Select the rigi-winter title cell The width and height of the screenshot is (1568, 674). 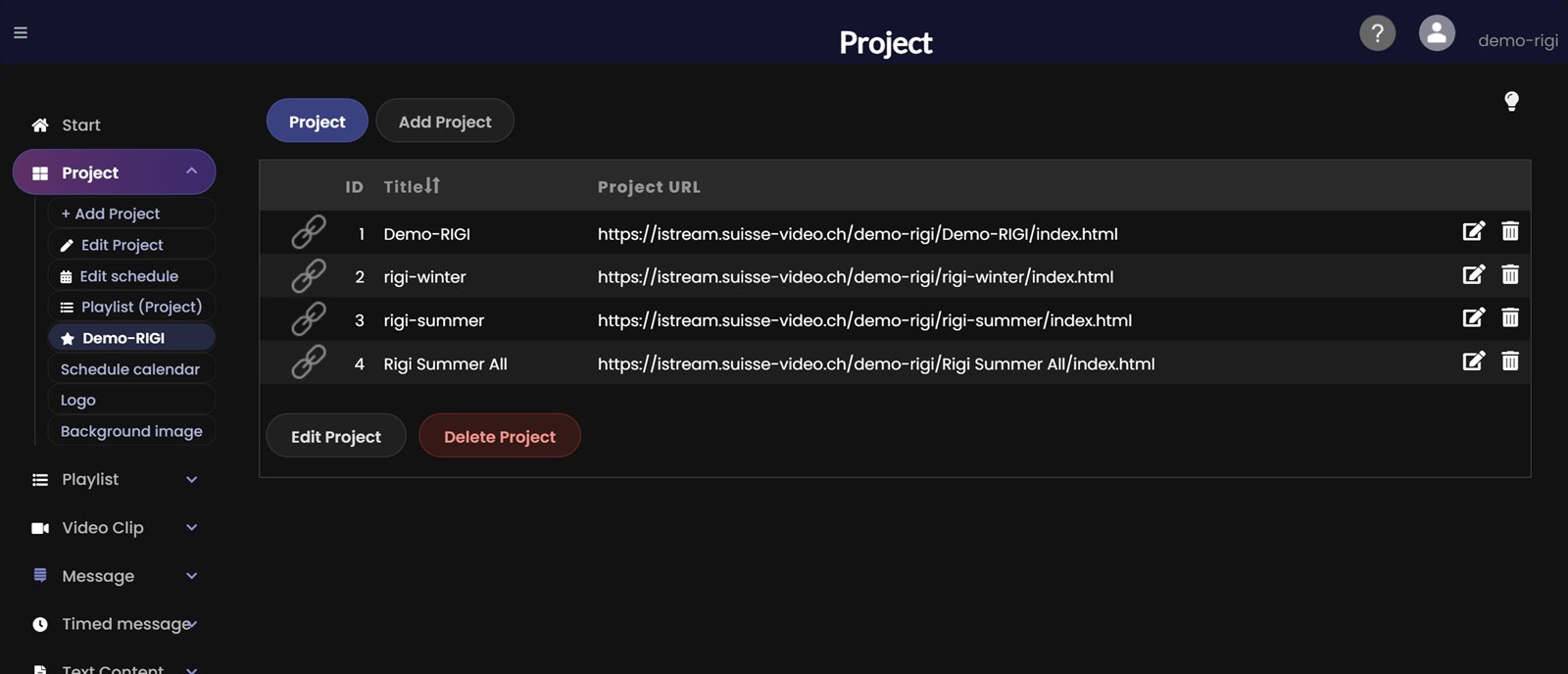tap(424, 276)
